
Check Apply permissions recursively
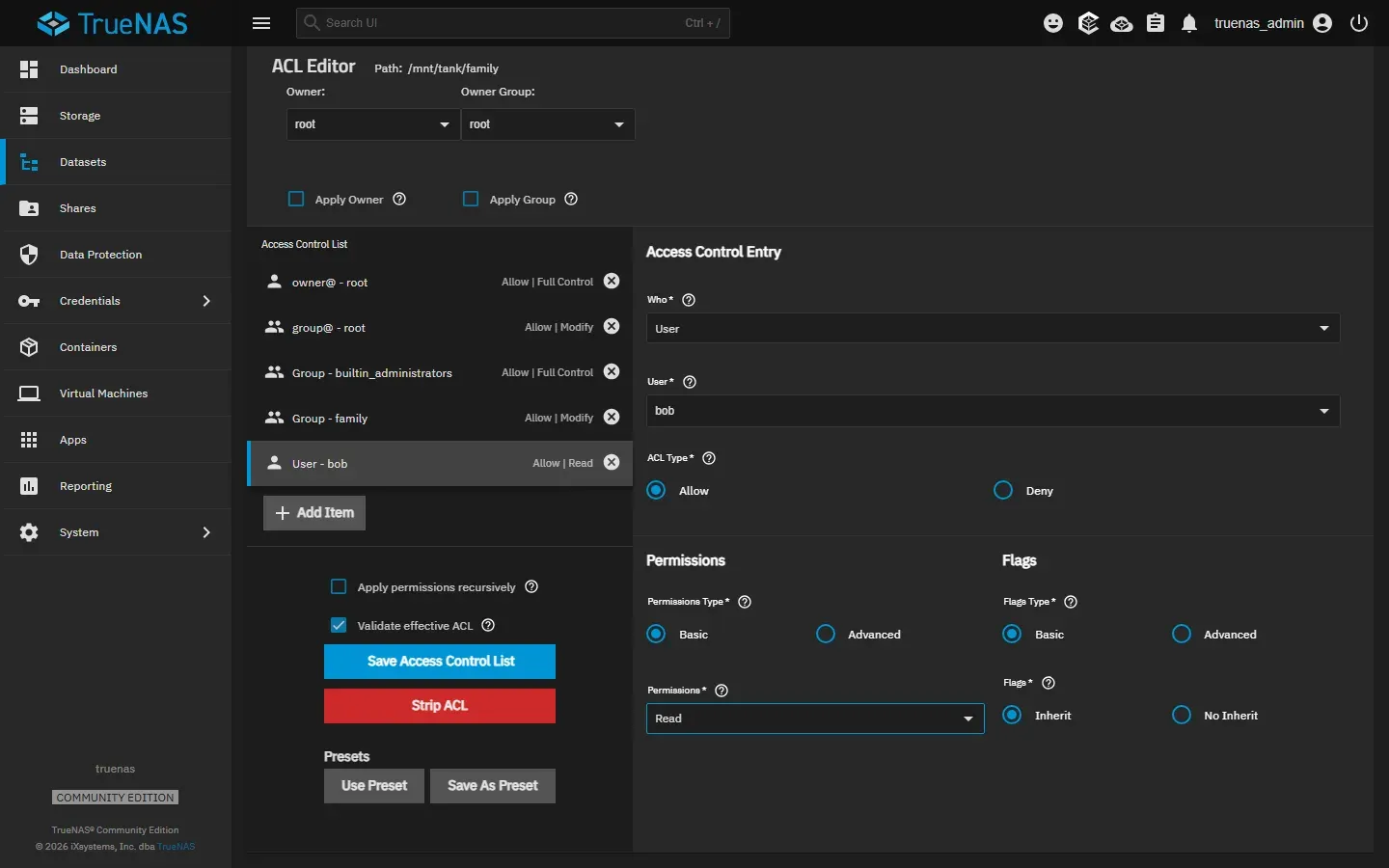point(339,586)
